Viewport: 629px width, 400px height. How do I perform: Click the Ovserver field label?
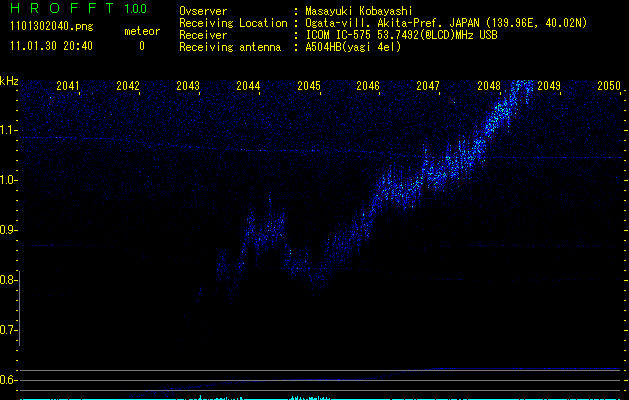coord(203,11)
